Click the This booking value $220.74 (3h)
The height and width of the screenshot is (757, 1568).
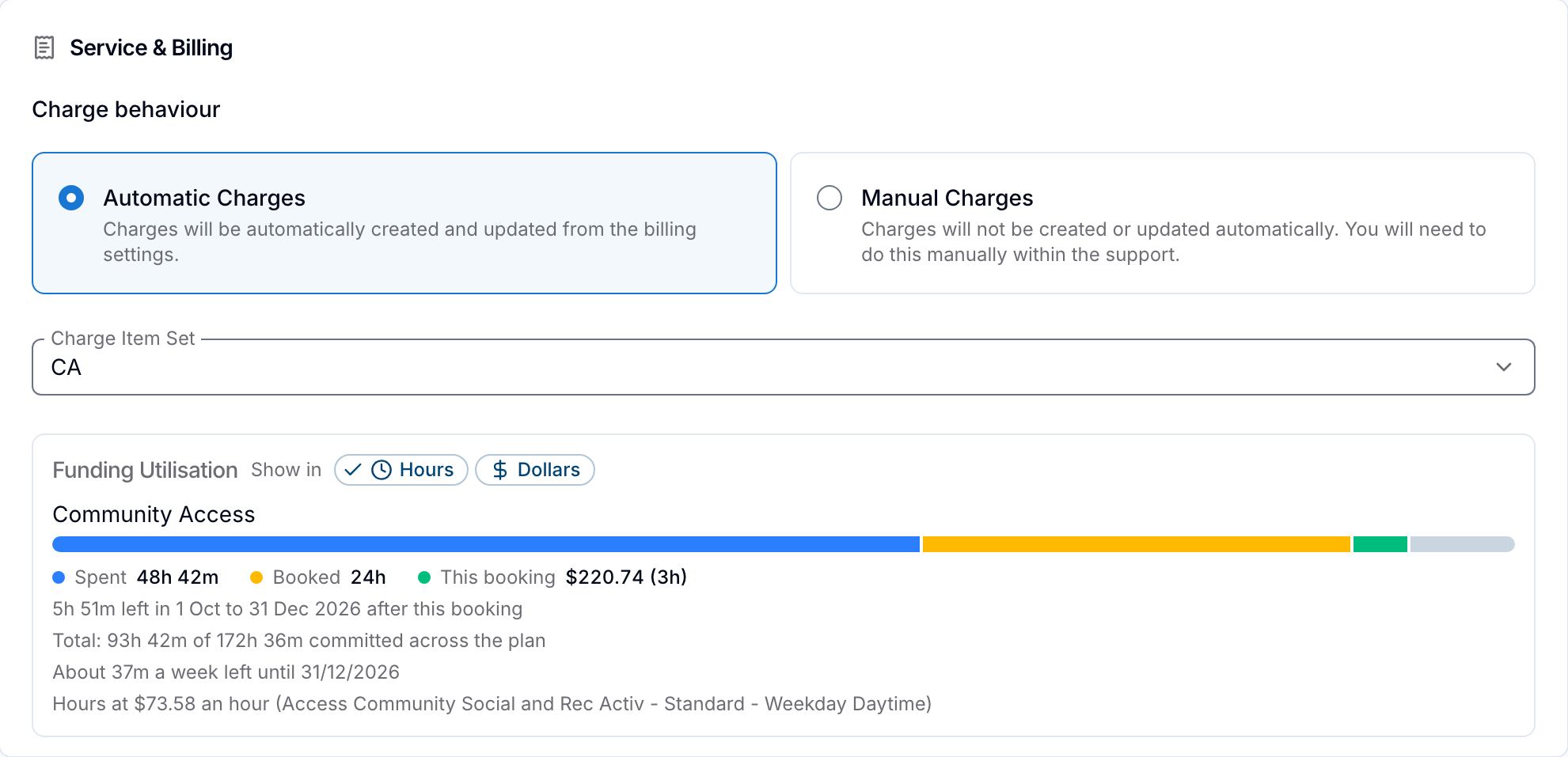pyautogui.click(x=626, y=577)
